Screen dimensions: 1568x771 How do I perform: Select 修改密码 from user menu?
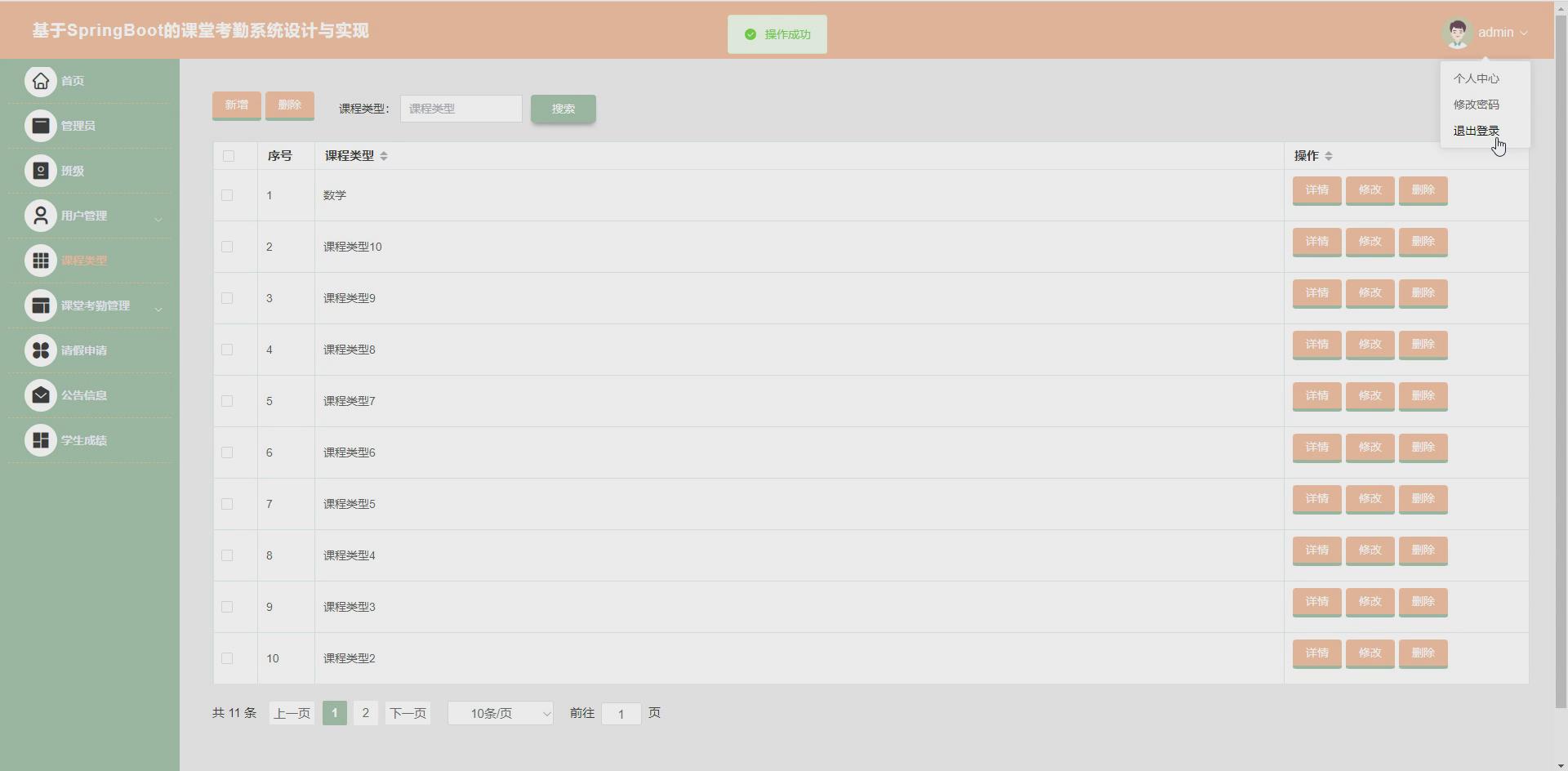coord(1476,105)
